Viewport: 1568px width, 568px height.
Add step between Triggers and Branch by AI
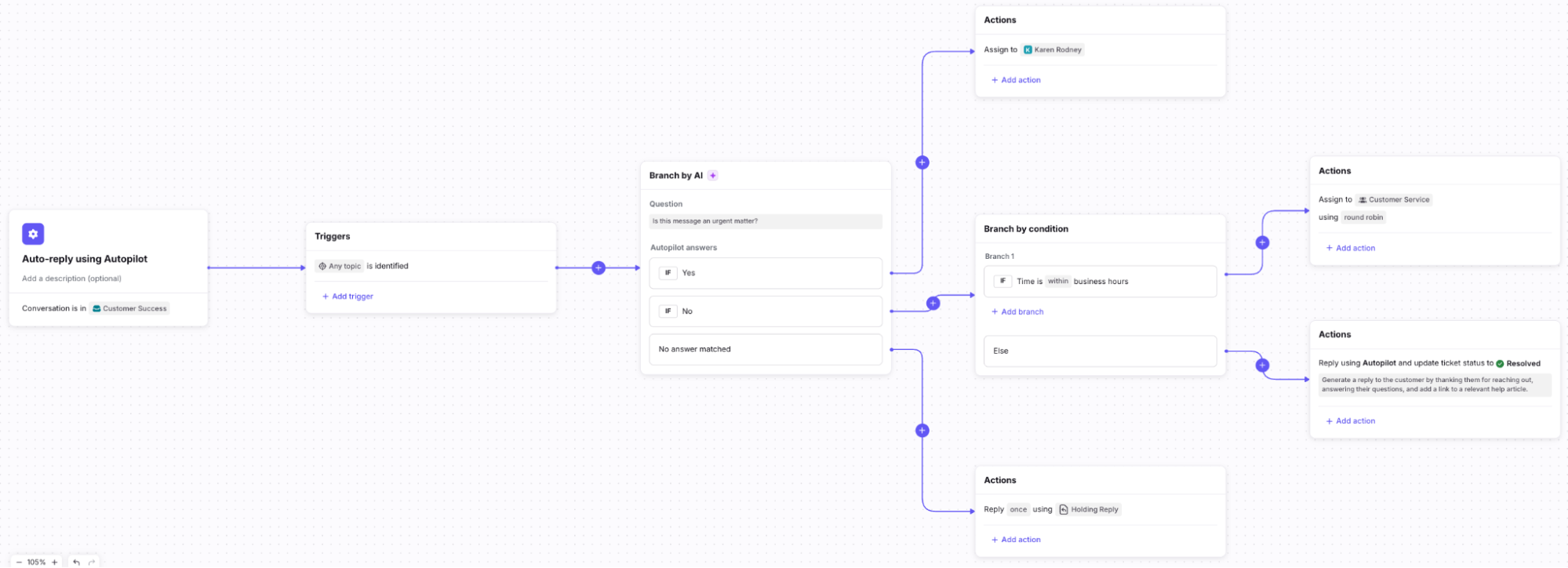point(598,268)
